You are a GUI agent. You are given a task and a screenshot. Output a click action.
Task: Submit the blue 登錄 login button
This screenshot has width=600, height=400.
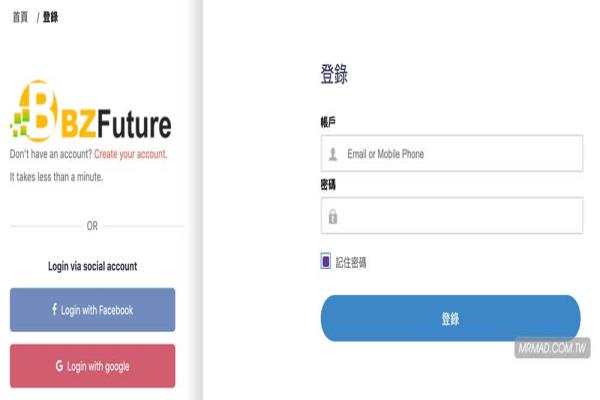(x=450, y=318)
